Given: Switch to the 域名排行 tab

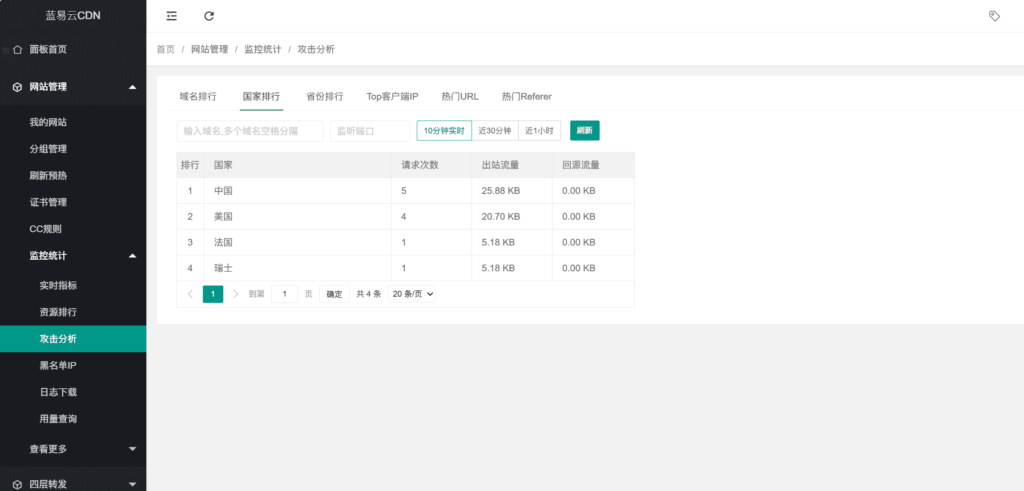Looking at the screenshot, I should click(x=198, y=97).
